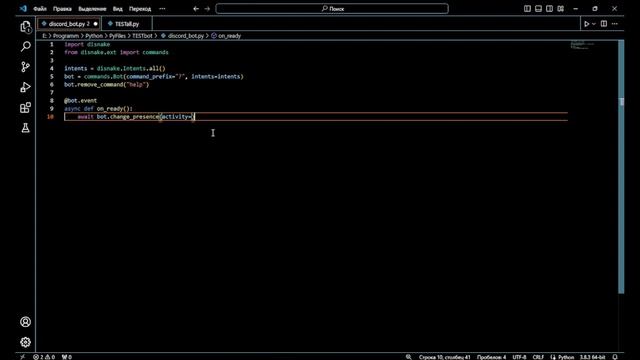Select the 3.8.3 64-bit interpreter
640x360 pixels.
pyautogui.click(x=593, y=357)
